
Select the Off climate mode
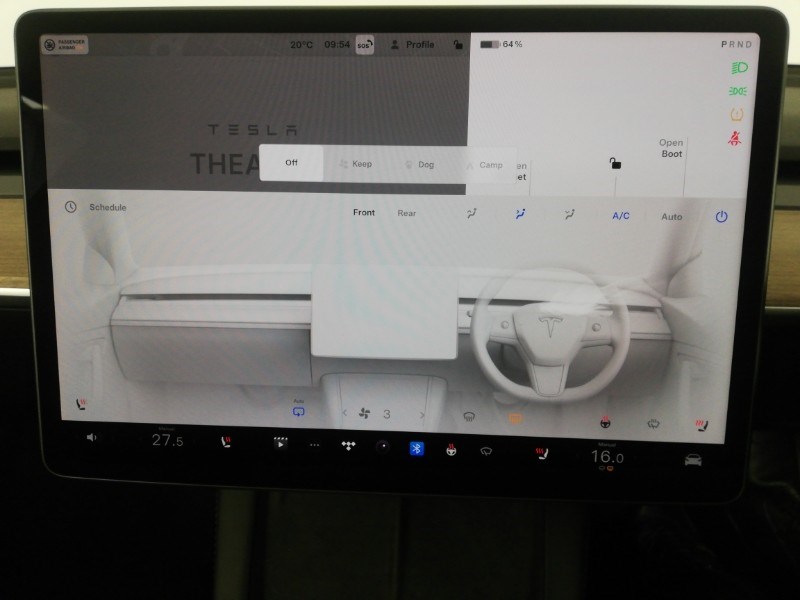tap(291, 163)
